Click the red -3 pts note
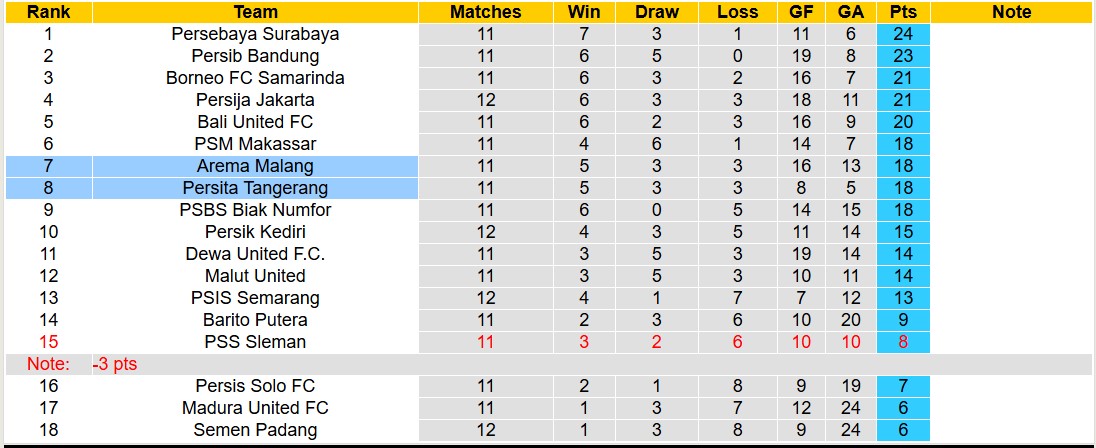 tap(115, 364)
